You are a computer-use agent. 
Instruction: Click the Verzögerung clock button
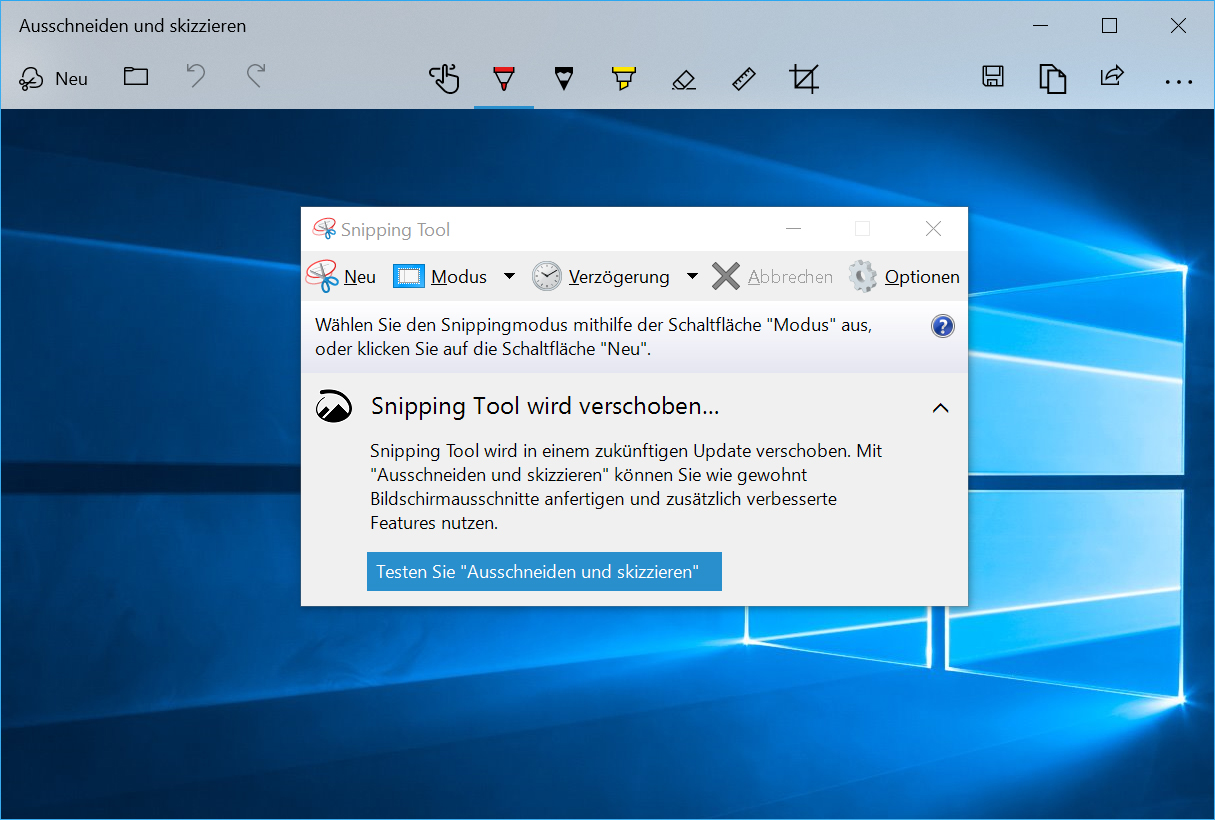[600, 276]
